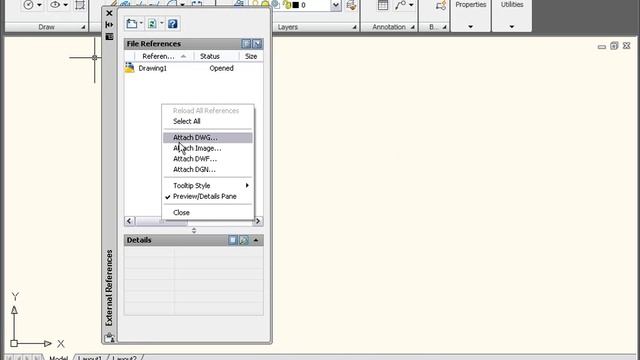Expand the Attach file dropdown arrow
Image resolution: width=640 pixels, height=360 pixels.
click(x=141, y=24)
